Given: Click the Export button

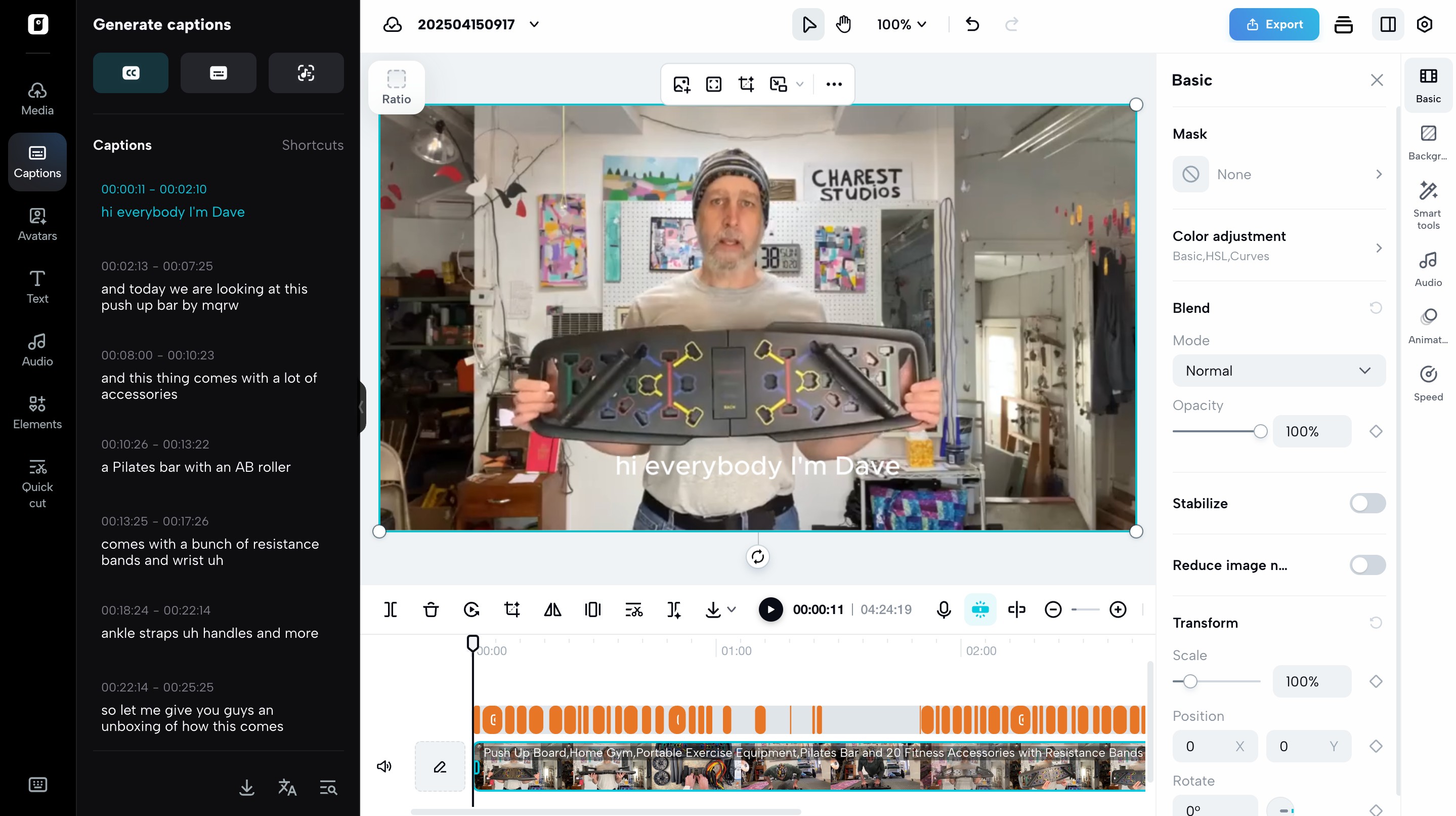Looking at the screenshot, I should 1274,24.
